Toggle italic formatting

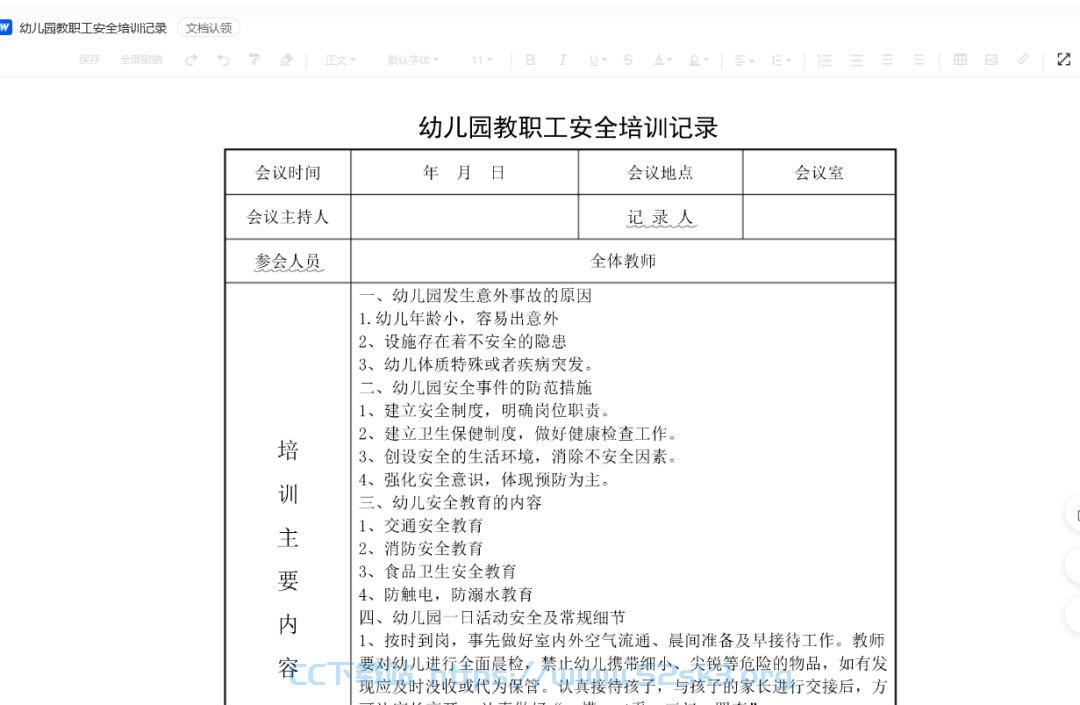pos(562,60)
